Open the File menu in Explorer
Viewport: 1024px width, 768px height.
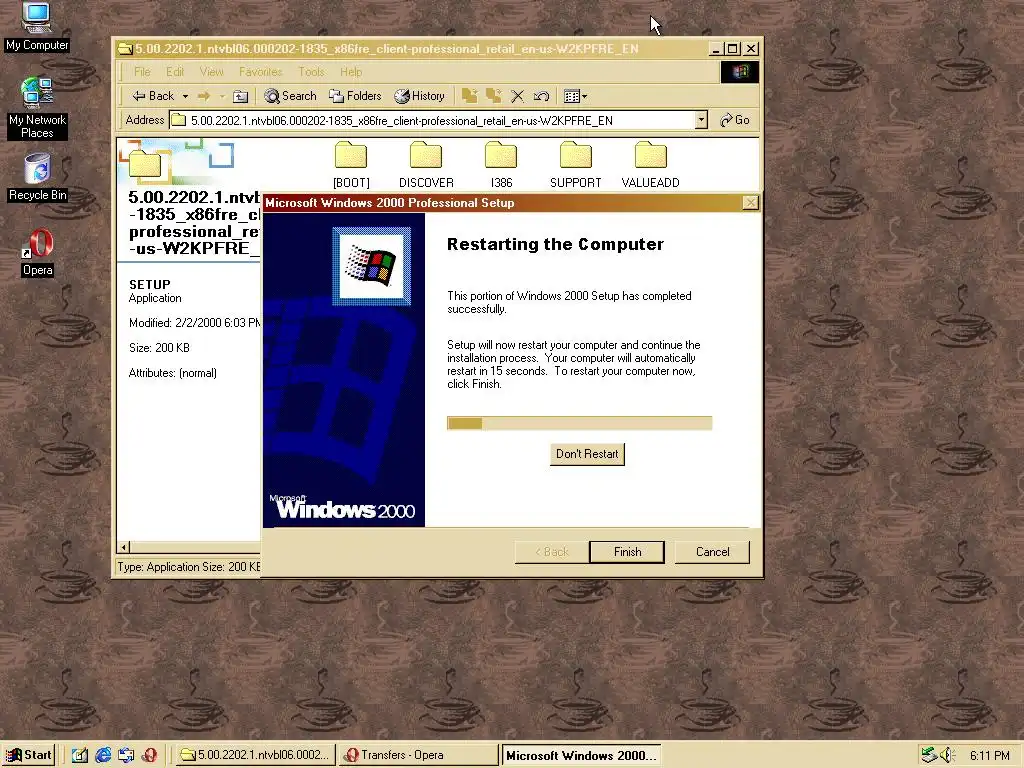coord(142,72)
